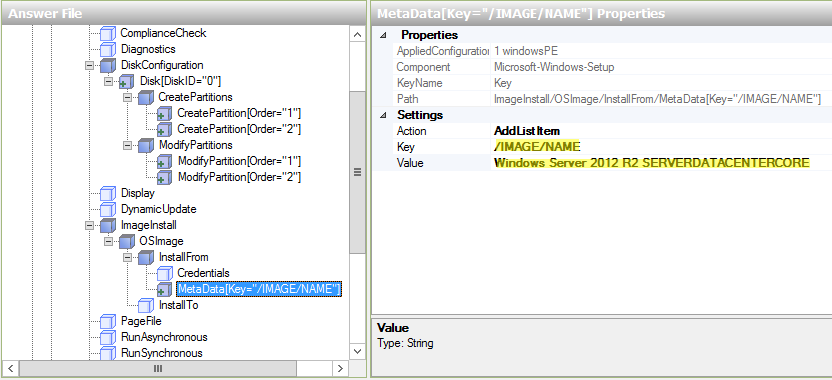Collapse the ImageInstall node

click(x=89, y=226)
